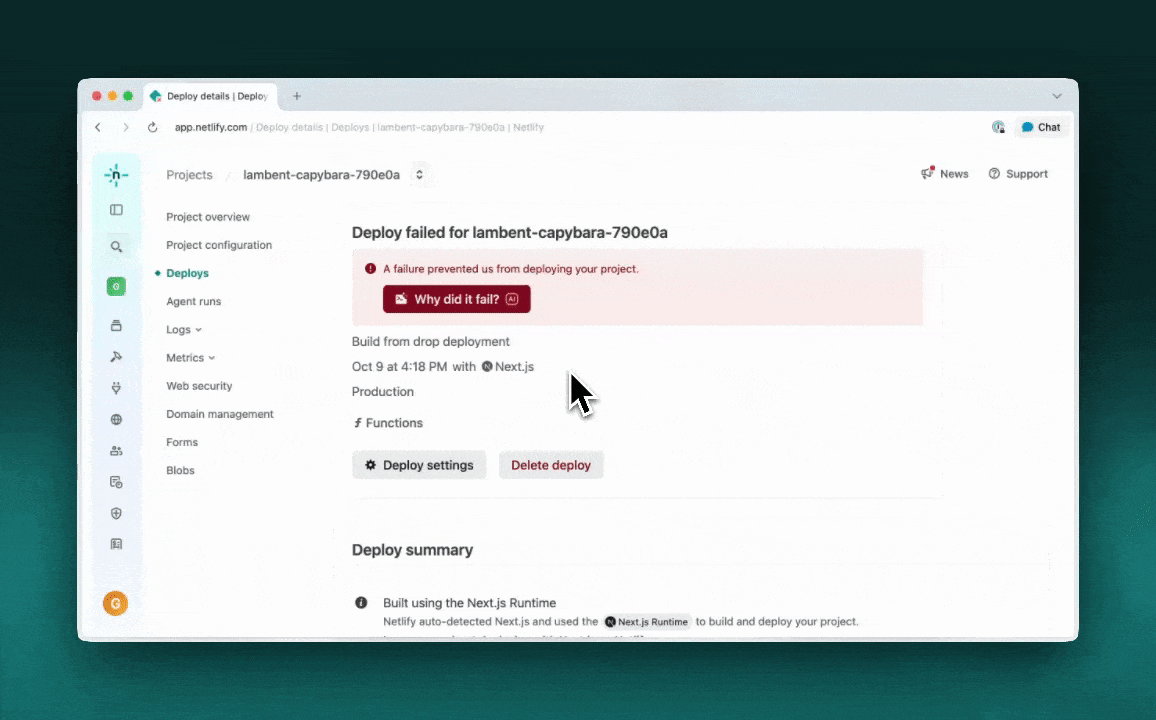The height and width of the screenshot is (720, 1156).
Task: Open the hammer builds icon in the sidebar
Action: coord(116,357)
